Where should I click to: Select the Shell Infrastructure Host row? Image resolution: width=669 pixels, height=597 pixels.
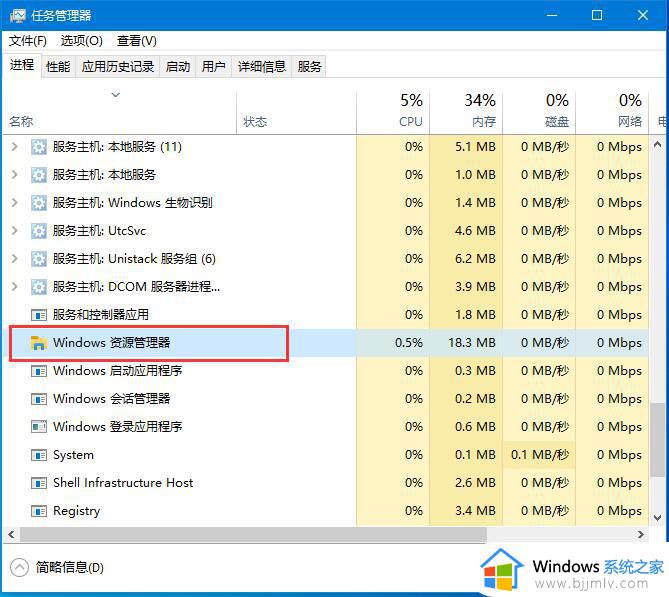tap(326, 483)
